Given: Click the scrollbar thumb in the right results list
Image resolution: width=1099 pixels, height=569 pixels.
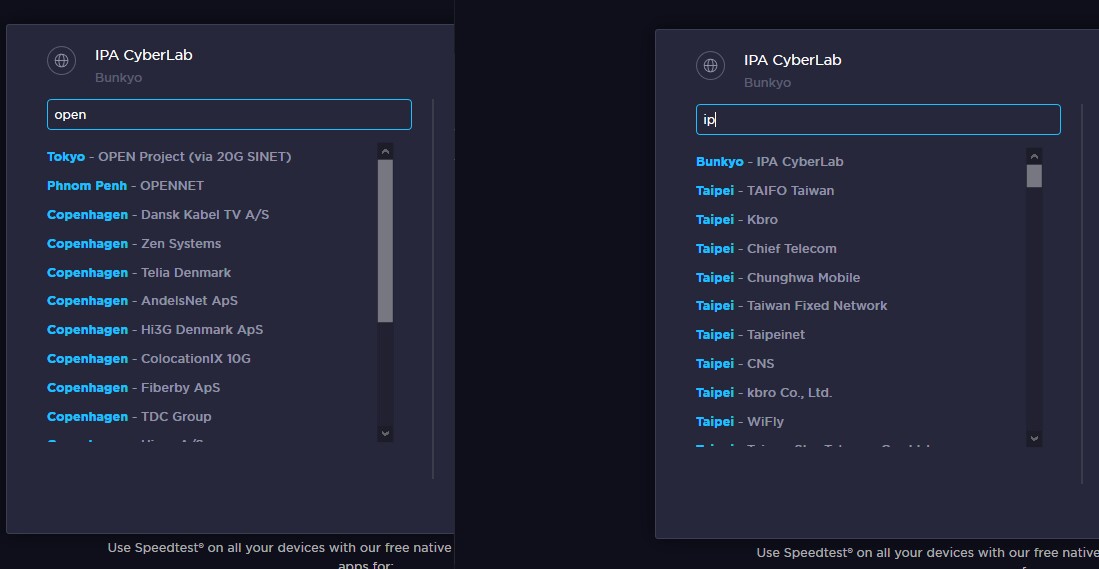Looking at the screenshot, I should click(1034, 176).
